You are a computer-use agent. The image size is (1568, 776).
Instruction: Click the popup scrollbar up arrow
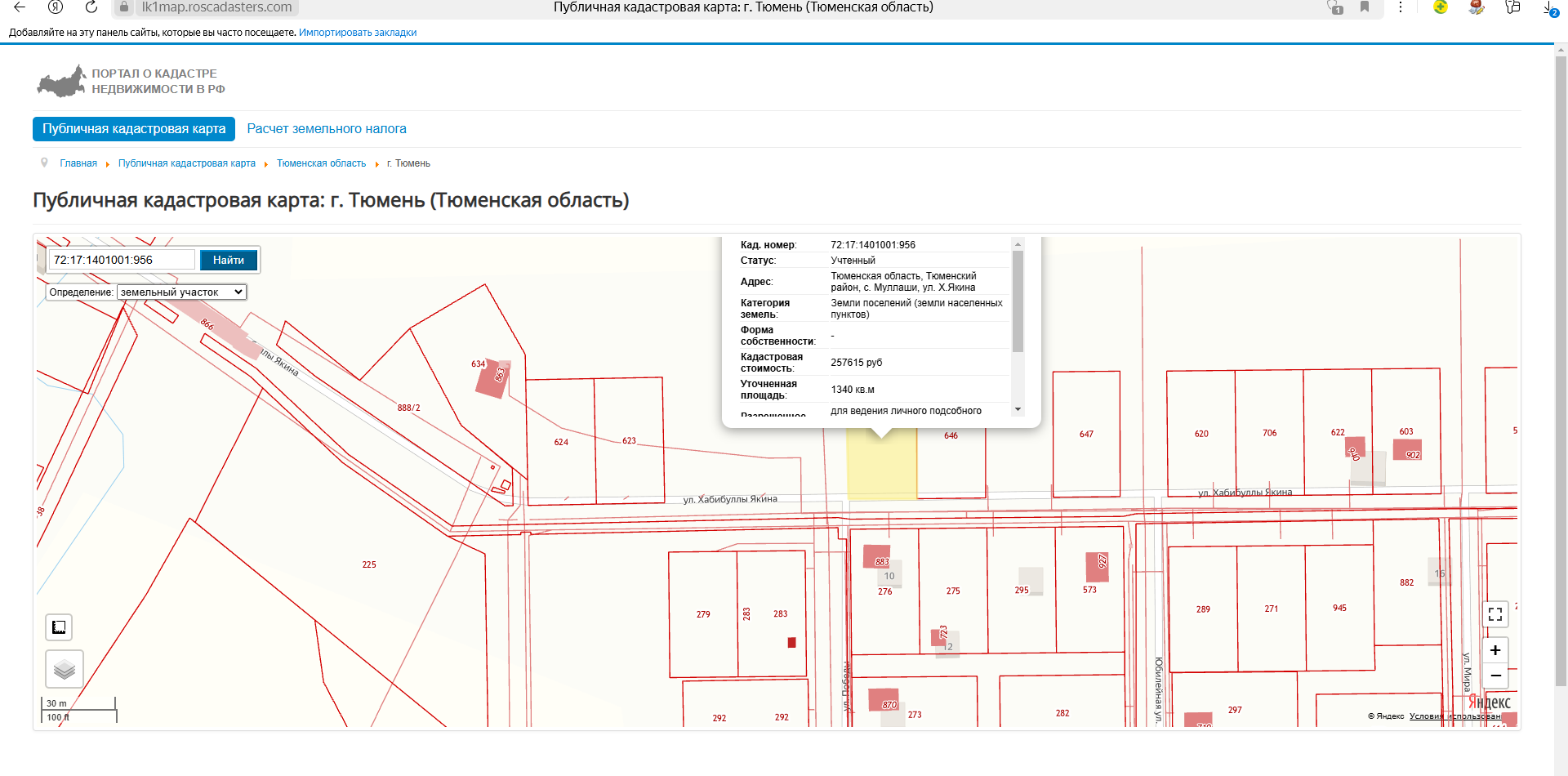(x=1018, y=244)
